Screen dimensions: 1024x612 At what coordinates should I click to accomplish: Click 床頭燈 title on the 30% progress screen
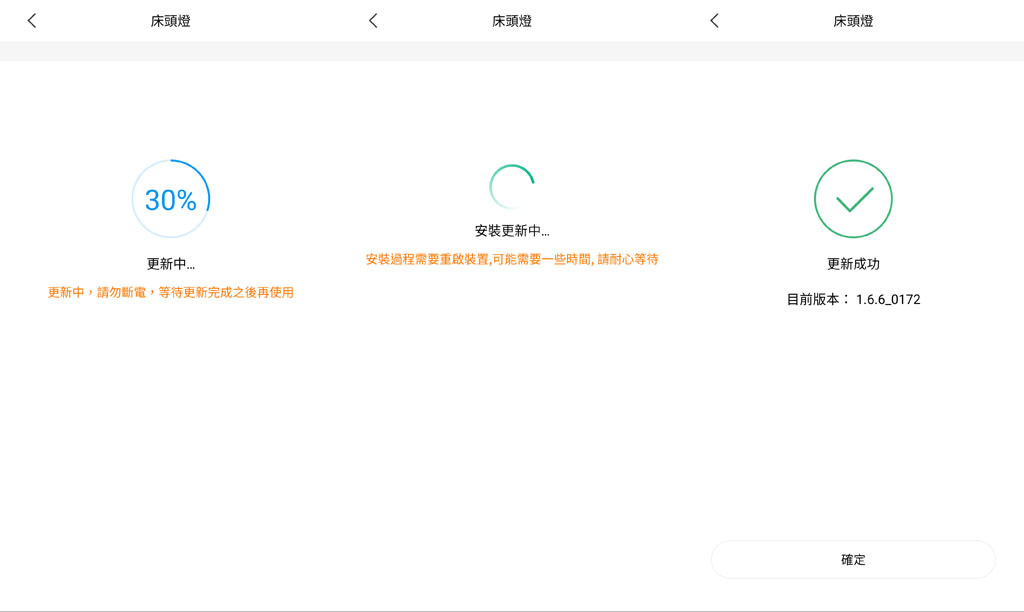[170, 21]
